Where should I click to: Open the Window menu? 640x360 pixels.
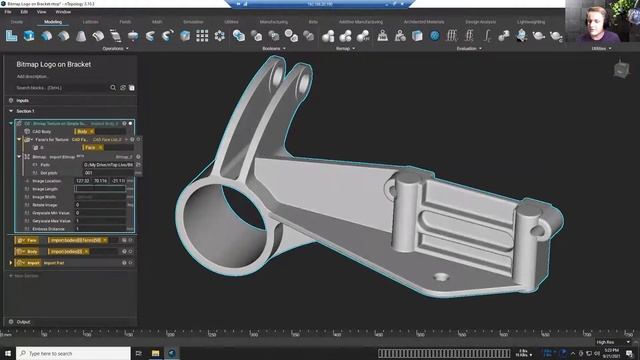[63, 12]
